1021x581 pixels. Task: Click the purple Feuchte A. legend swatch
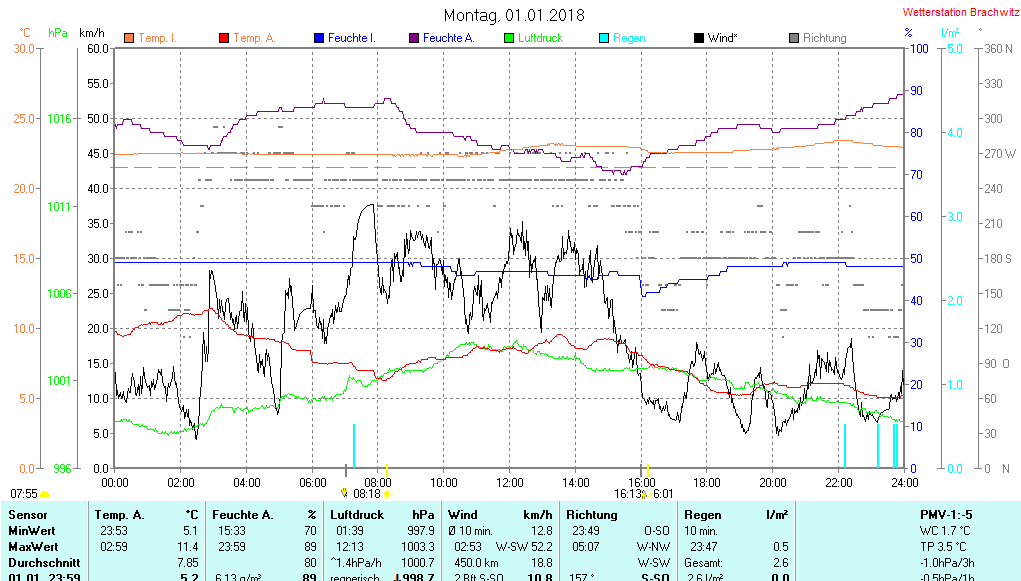(413, 38)
